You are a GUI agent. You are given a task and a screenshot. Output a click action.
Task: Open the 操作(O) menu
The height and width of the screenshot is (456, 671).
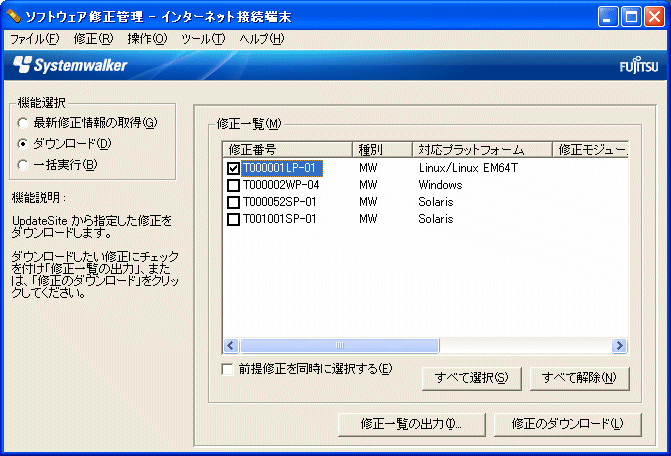[147, 39]
